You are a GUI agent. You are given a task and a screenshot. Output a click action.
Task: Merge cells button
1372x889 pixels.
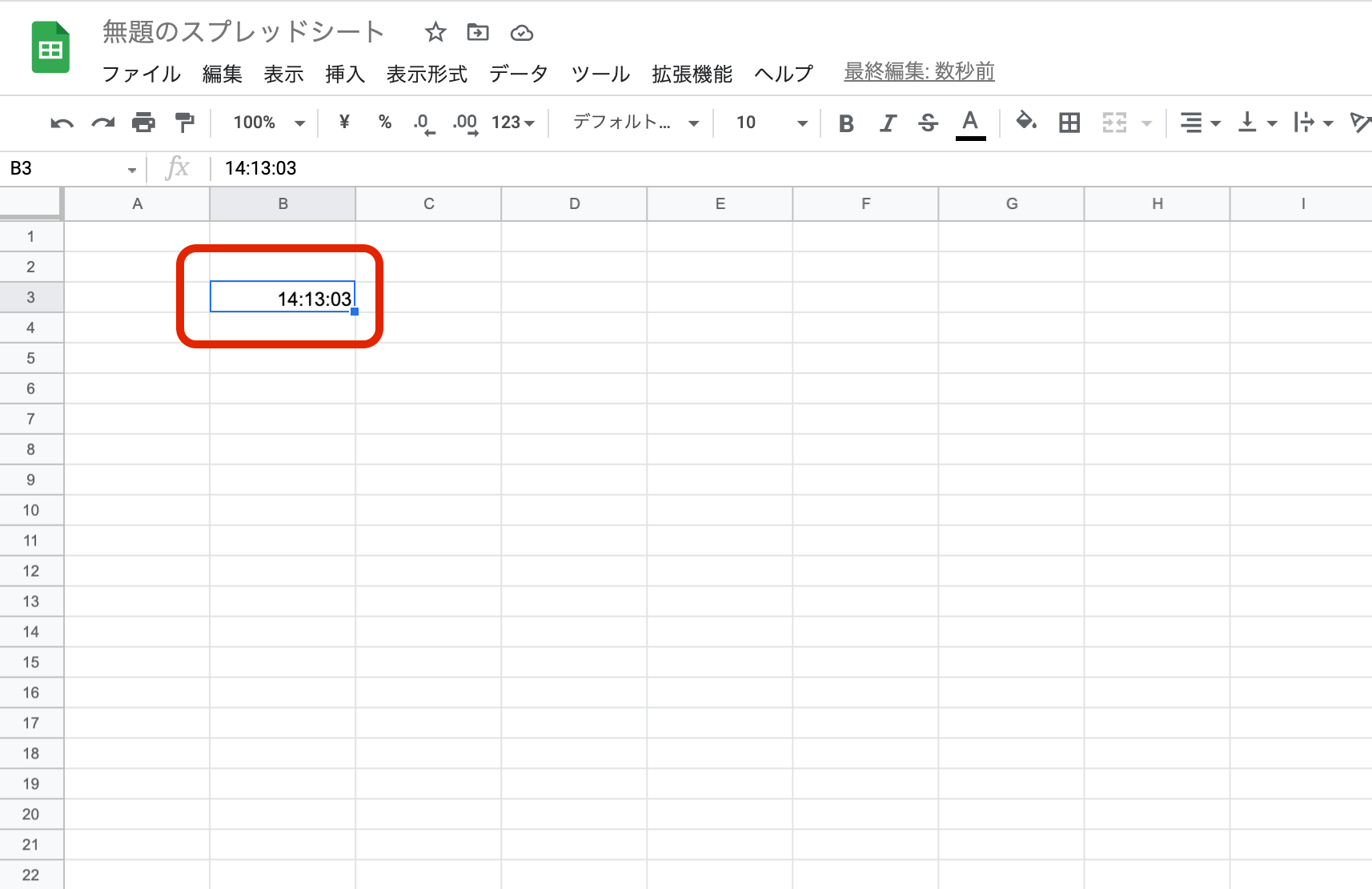1114,123
